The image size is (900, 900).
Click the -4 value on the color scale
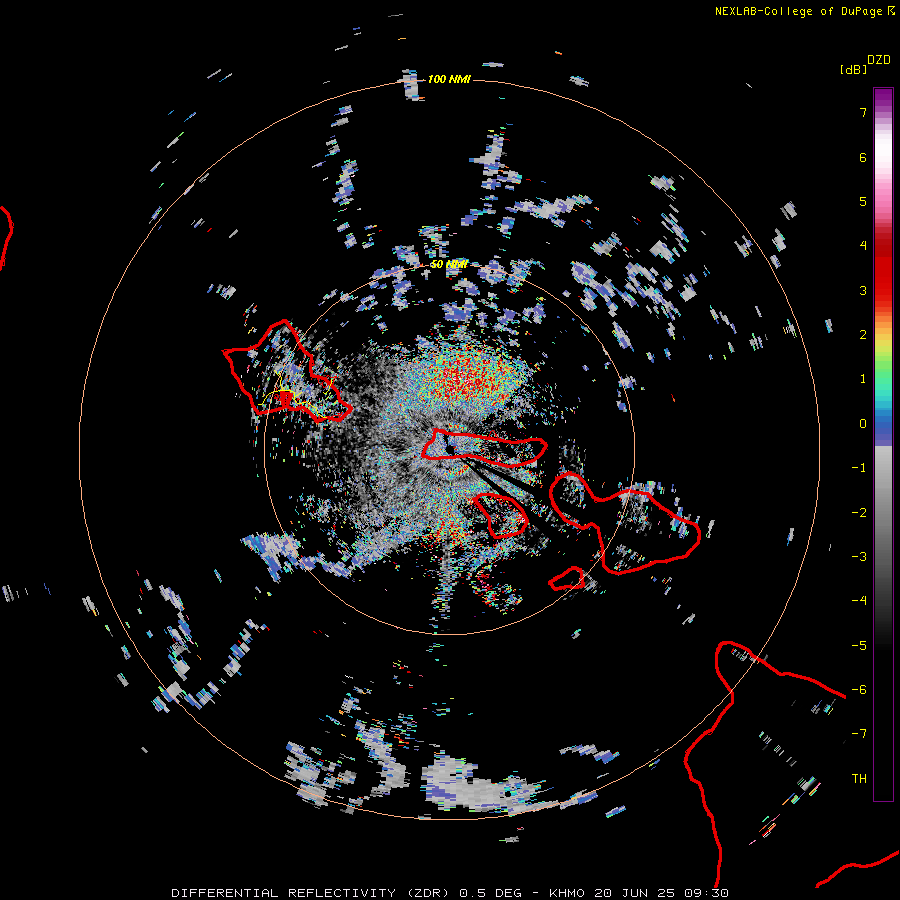click(859, 601)
